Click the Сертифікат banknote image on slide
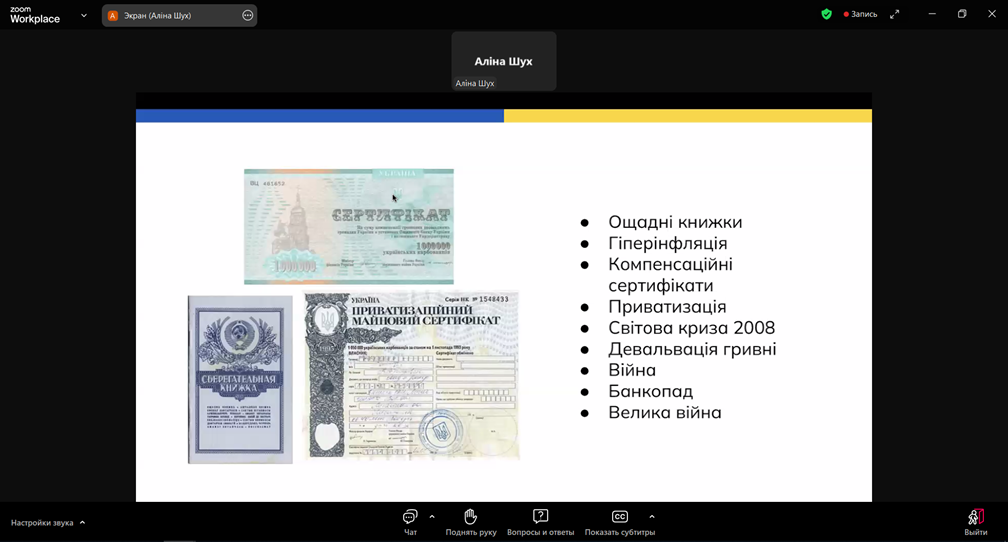This screenshot has height=542, width=1008. click(348, 226)
